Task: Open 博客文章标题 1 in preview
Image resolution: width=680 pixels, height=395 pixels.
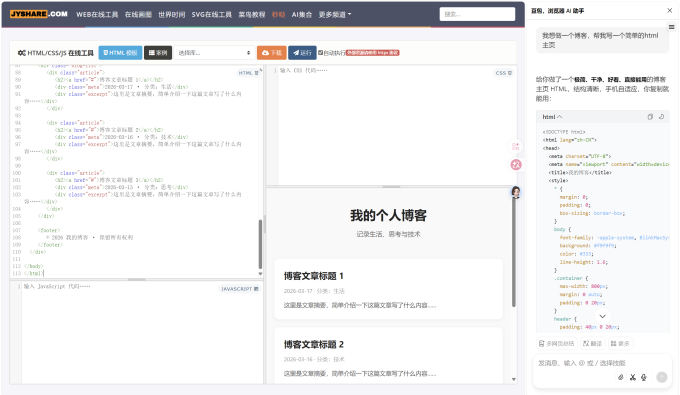Action: [314, 276]
